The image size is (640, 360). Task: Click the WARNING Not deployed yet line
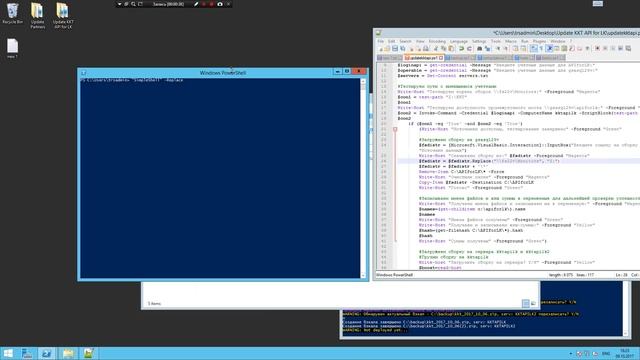point(375,330)
